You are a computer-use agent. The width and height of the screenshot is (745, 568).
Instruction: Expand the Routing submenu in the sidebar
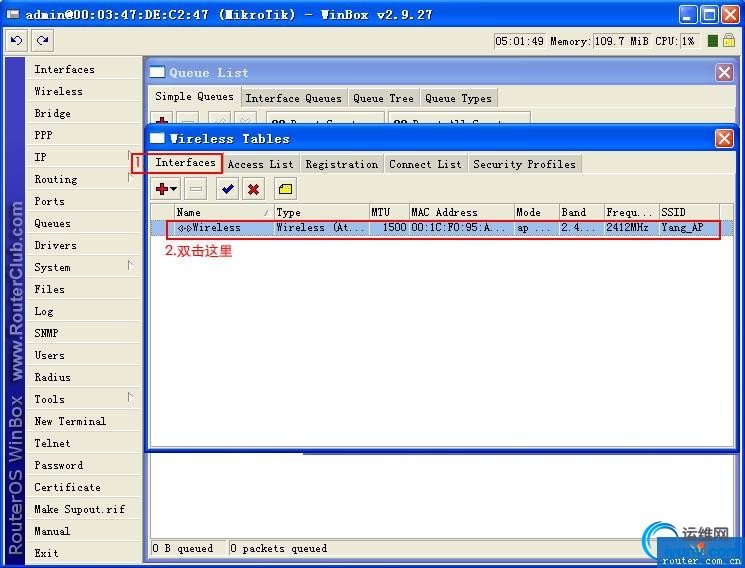click(x=83, y=179)
